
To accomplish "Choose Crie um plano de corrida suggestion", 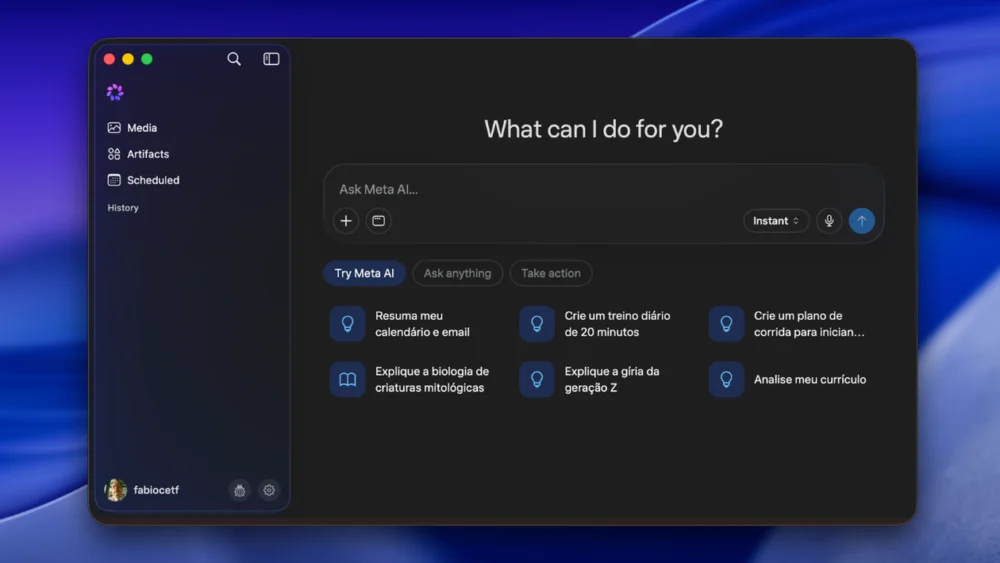I will (791, 324).
